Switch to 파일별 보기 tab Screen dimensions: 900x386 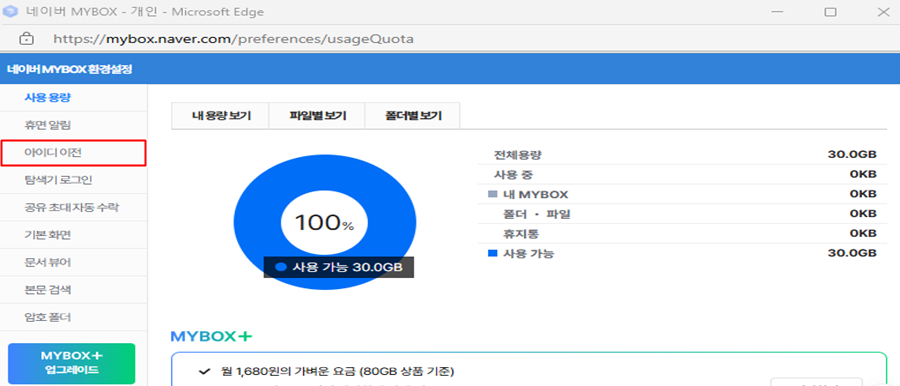[x=317, y=116]
